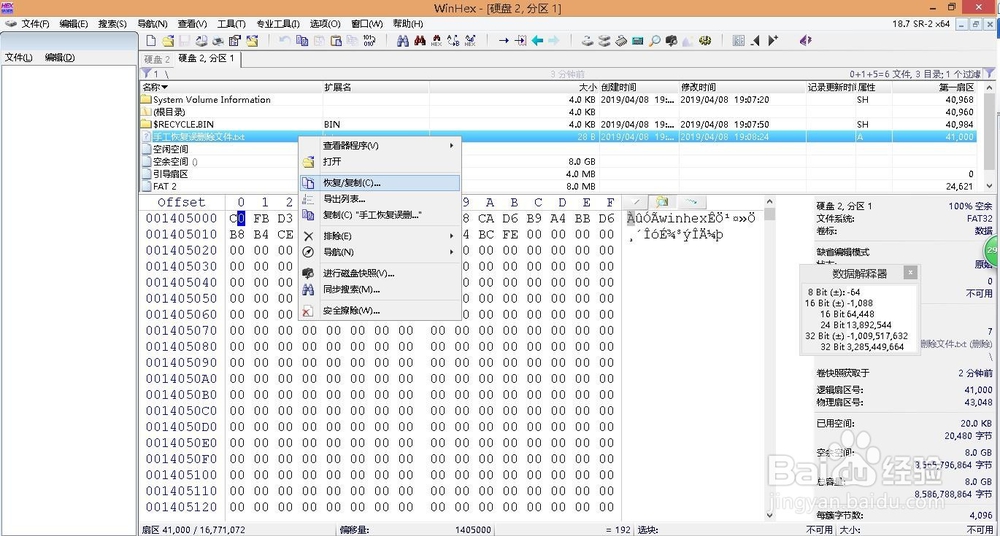Choose 同步搜索(M)... from the context menu

coord(380,290)
